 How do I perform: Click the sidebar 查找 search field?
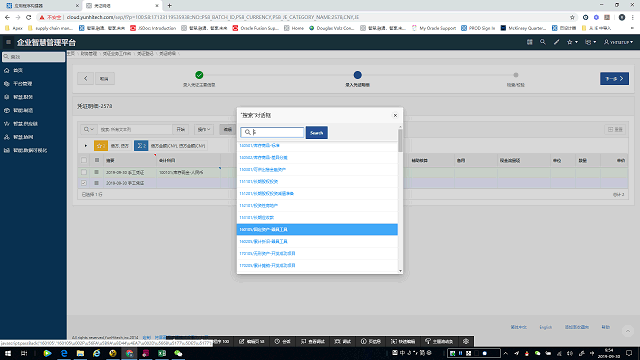[33, 57]
